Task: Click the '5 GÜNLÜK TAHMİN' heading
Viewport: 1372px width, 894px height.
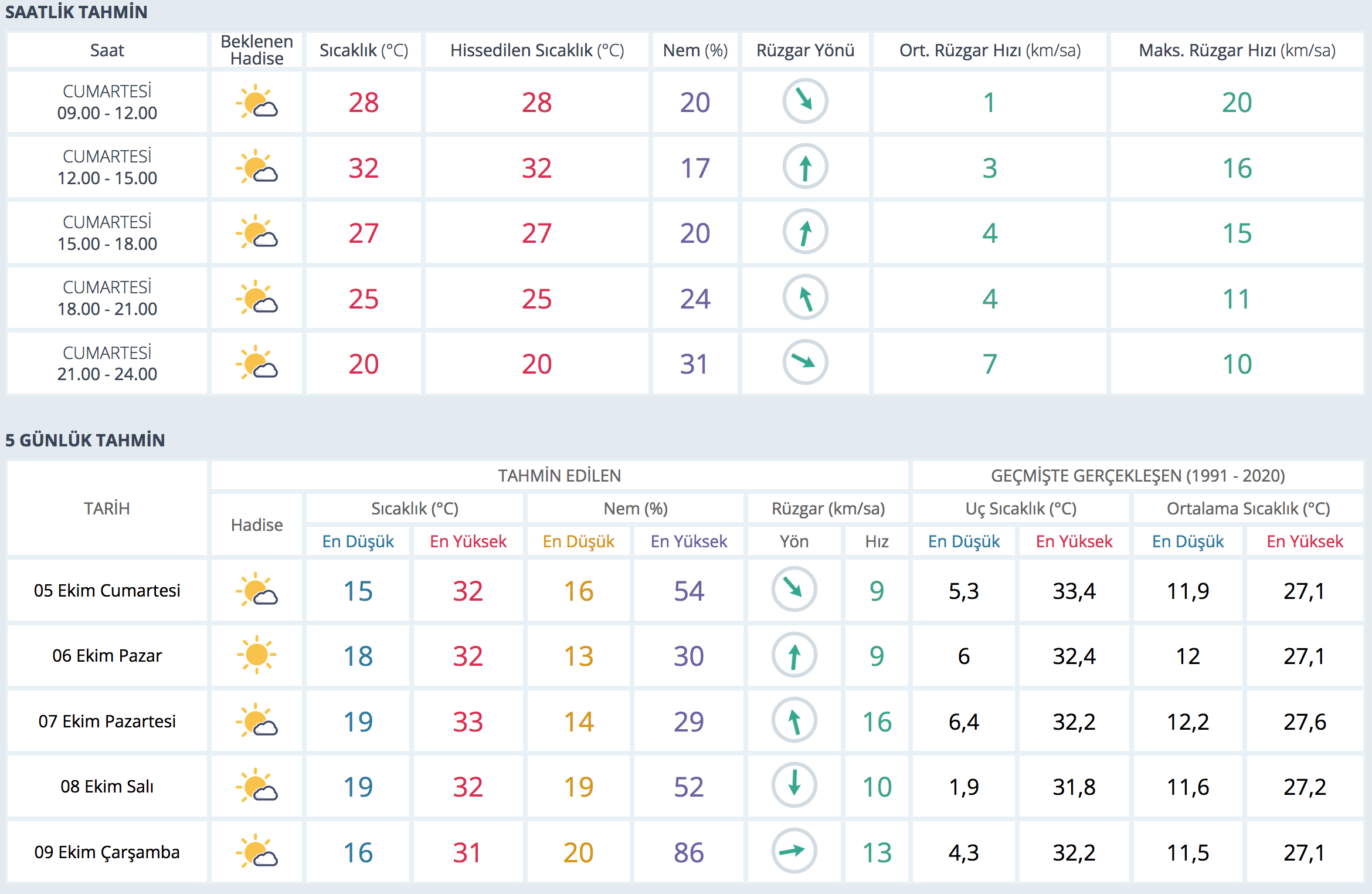Action: [x=85, y=440]
